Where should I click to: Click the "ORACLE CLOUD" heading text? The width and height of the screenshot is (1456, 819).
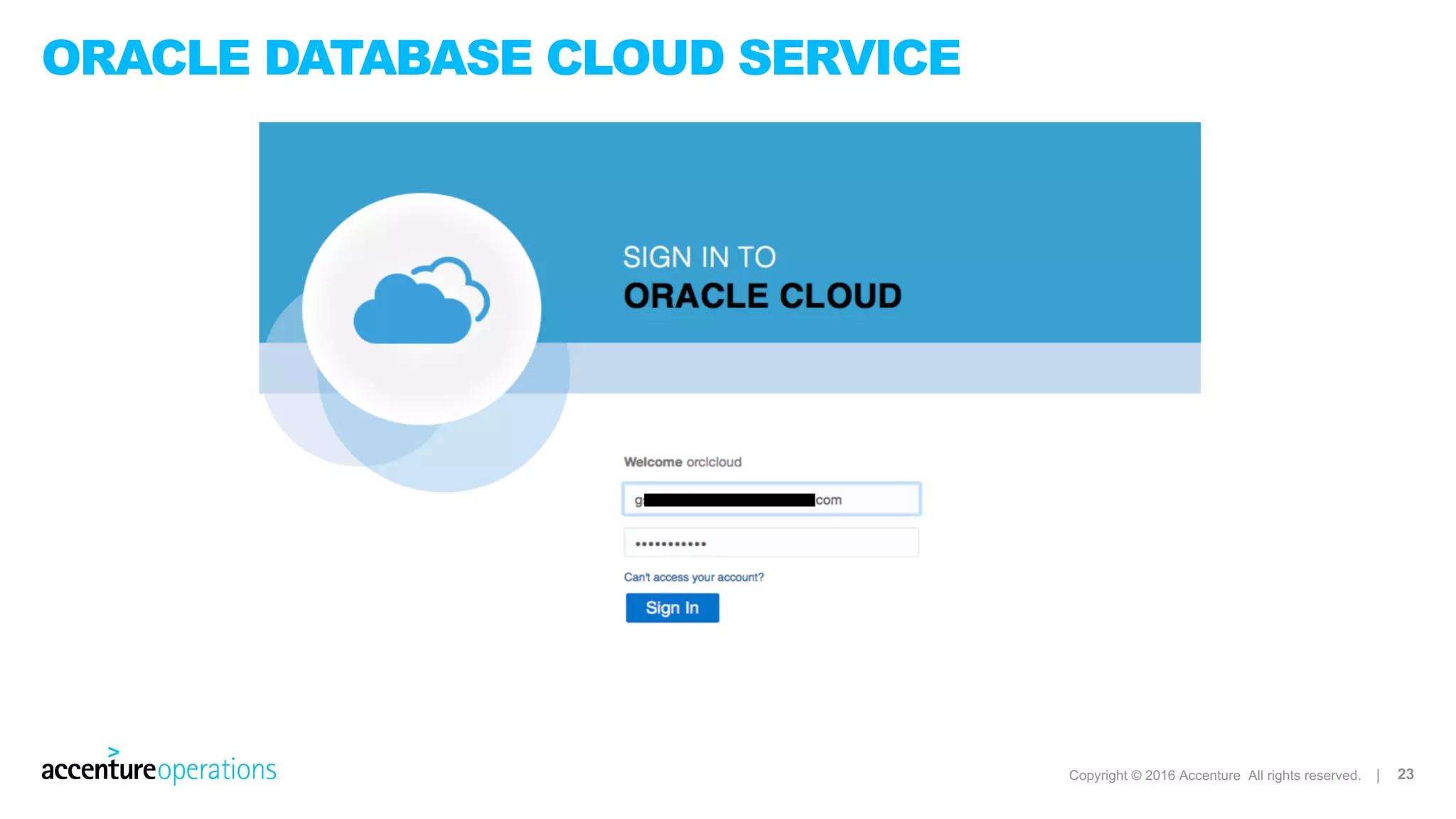[x=762, y=296]
